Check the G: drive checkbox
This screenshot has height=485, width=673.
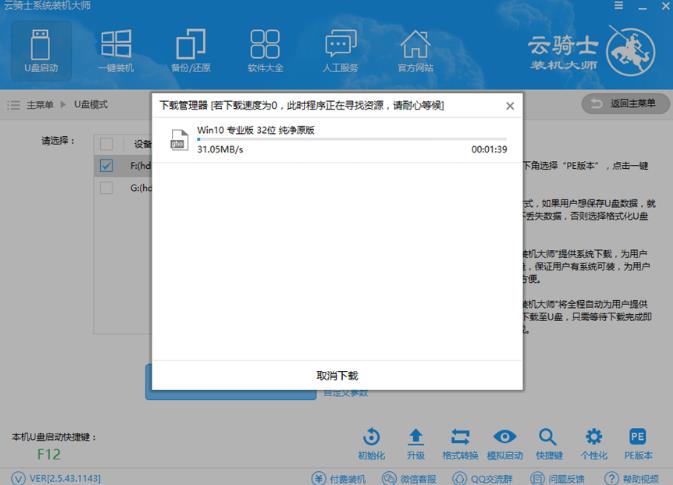(x=106, y=188)
